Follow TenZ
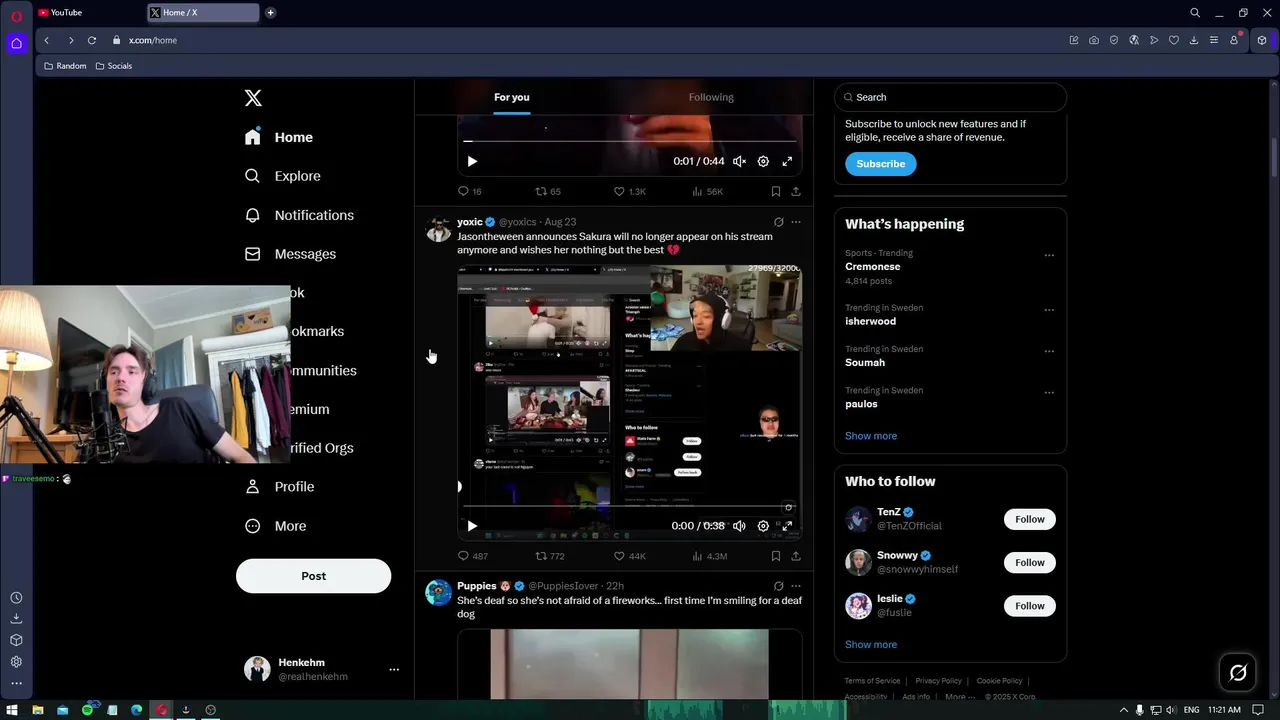Screen dimensions: 1280x720 click(1030, 519)
